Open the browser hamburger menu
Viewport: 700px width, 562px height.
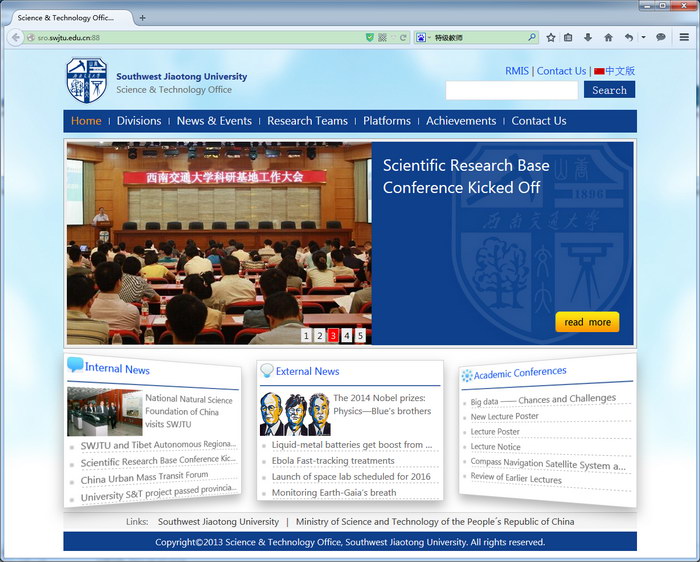(x=684, y=37)
